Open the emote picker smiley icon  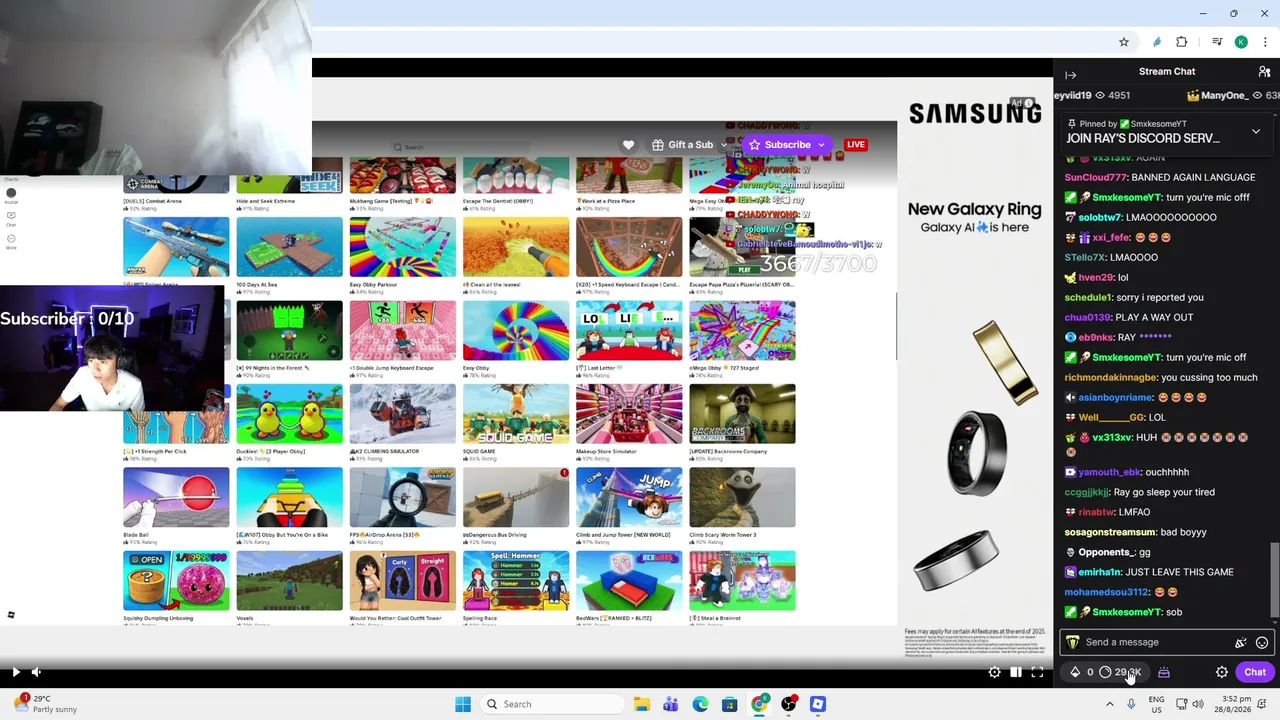(x=1262, y=642)
